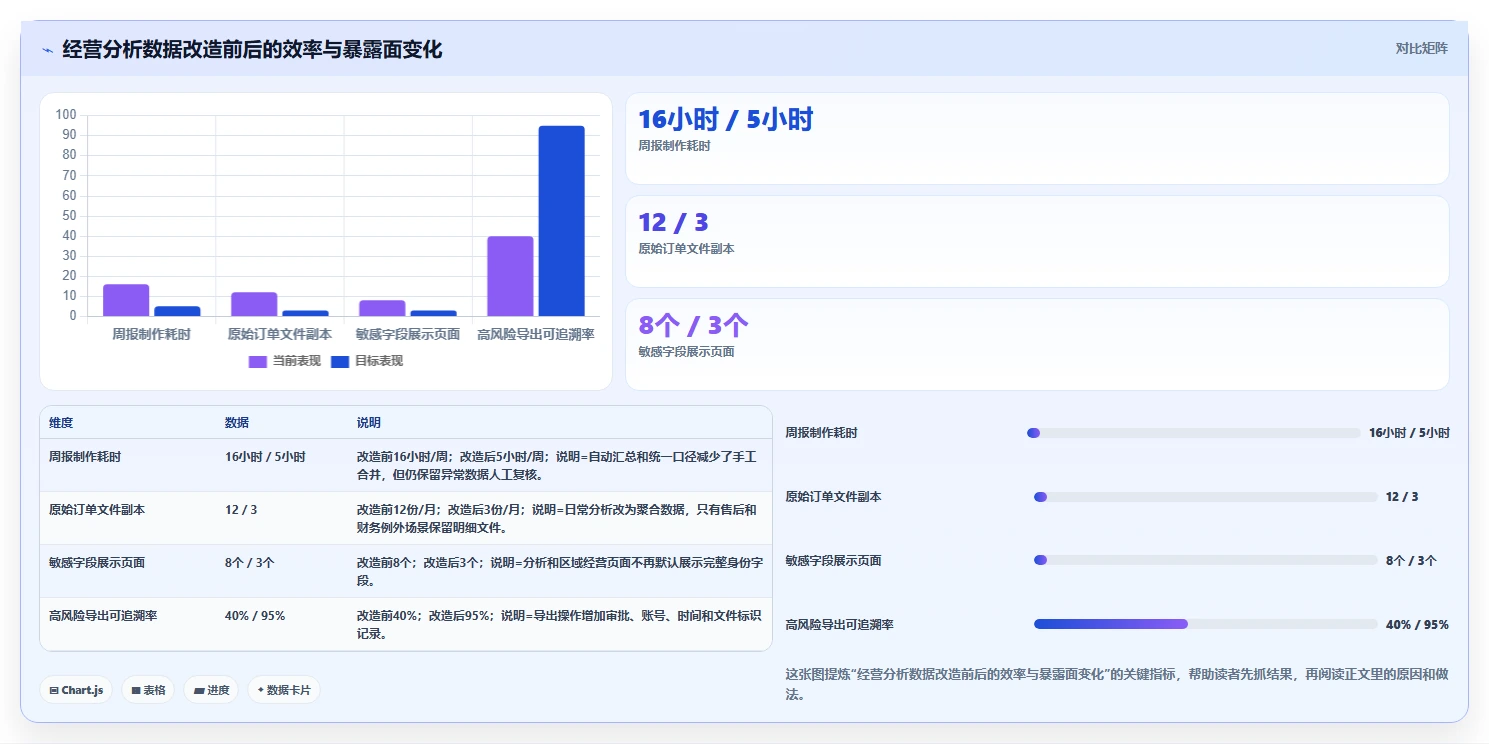Click the 原始订单文件副本 table row label

point(97,509)
